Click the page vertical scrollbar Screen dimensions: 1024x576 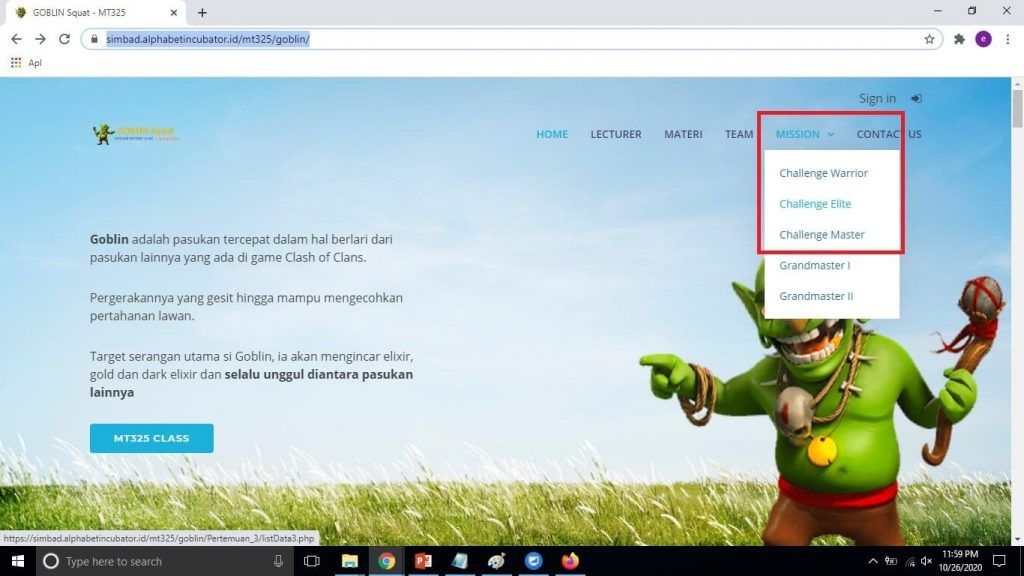(x=1017, y=300)
